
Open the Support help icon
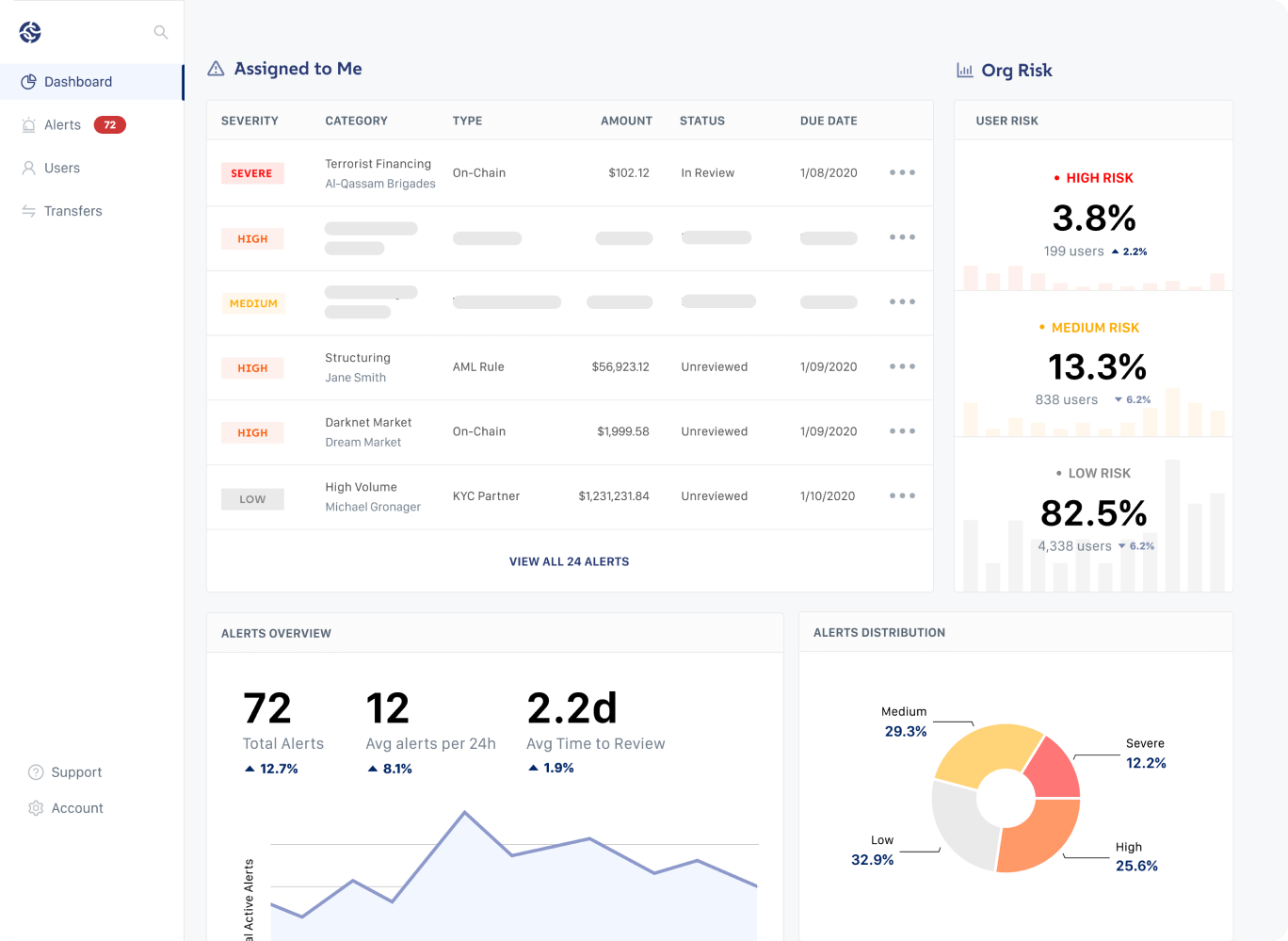[35, 771]
